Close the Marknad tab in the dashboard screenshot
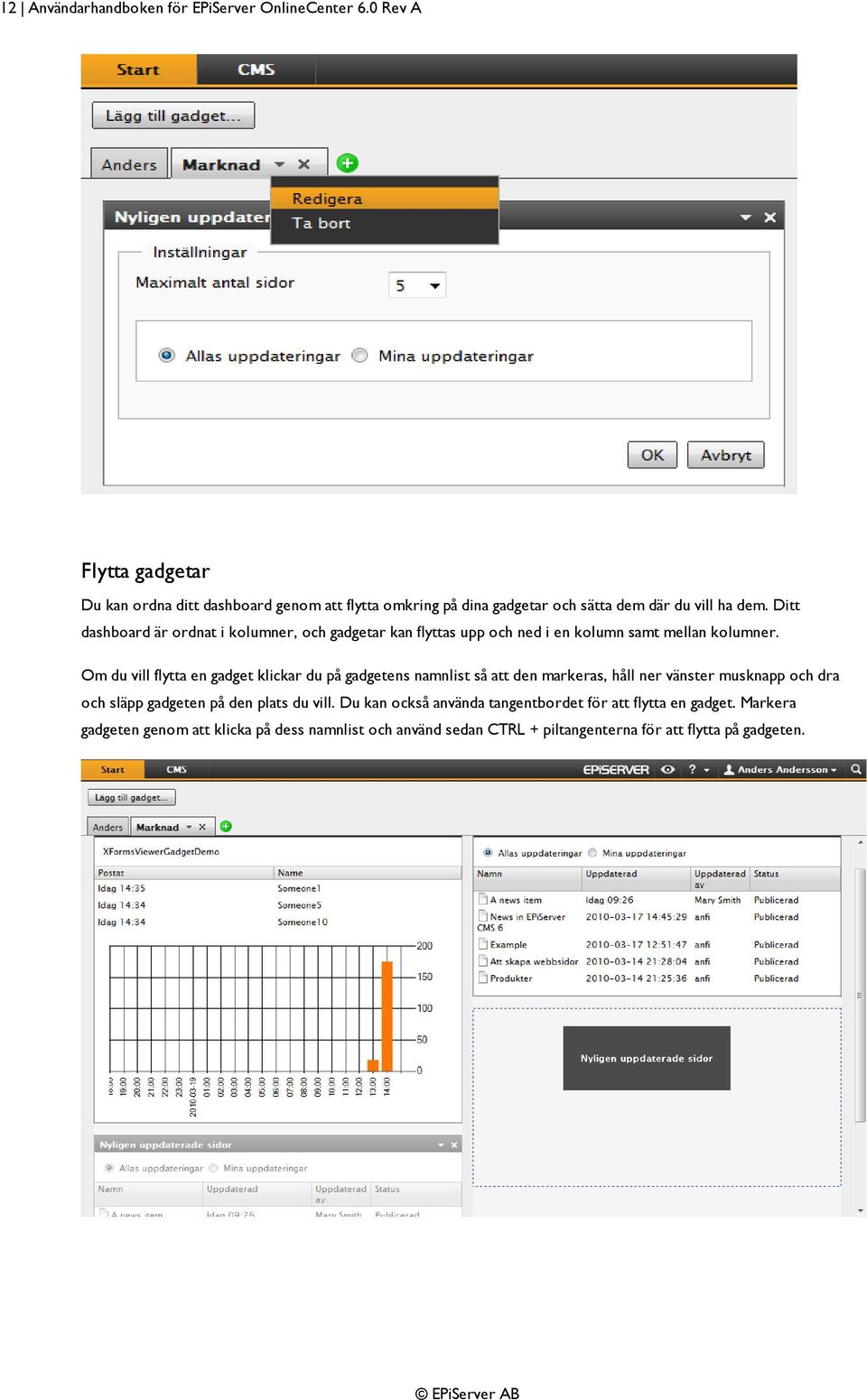867x1400 pixels. pyautogui.click(x=202, y=827)
